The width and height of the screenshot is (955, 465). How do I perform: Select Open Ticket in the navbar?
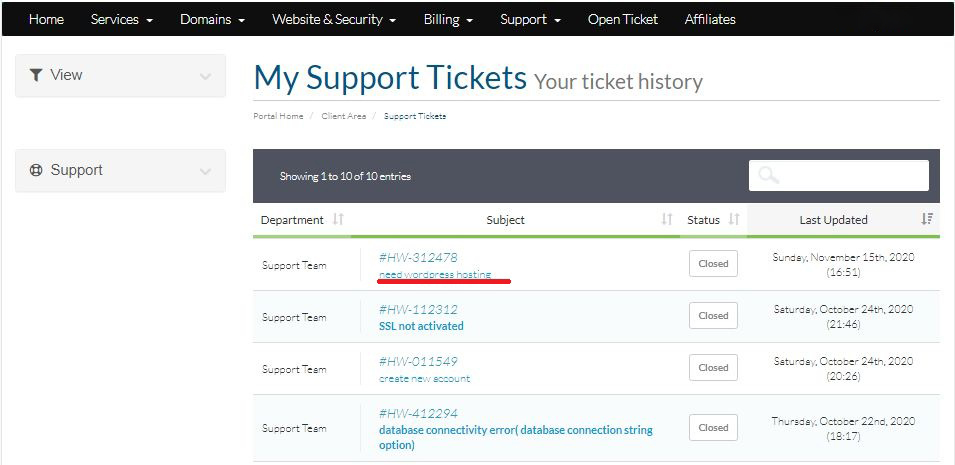(x=623, y=19)
